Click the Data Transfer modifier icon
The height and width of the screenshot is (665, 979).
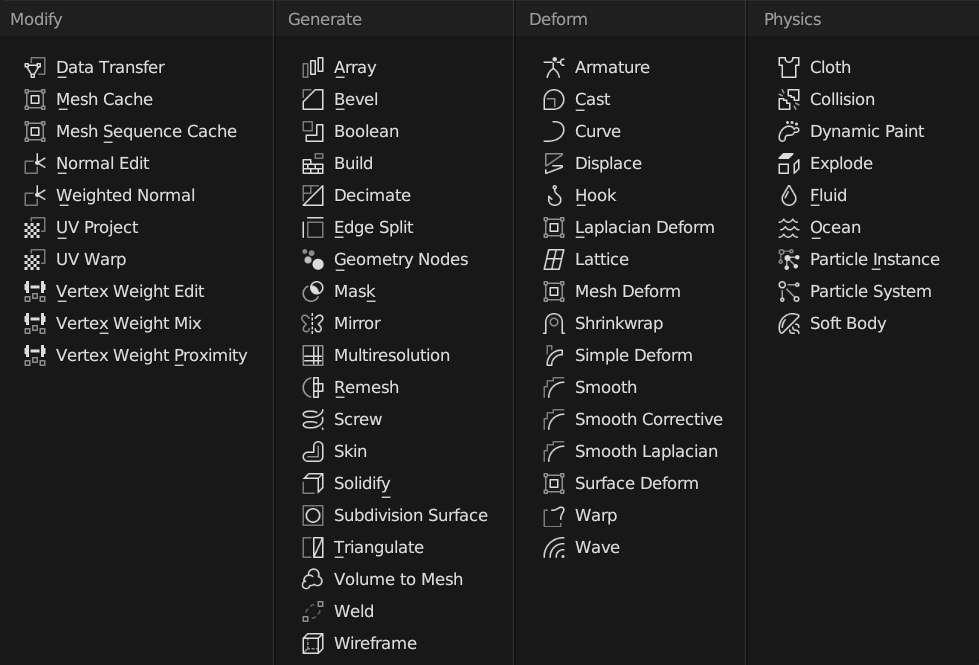[x=35, y=67]
